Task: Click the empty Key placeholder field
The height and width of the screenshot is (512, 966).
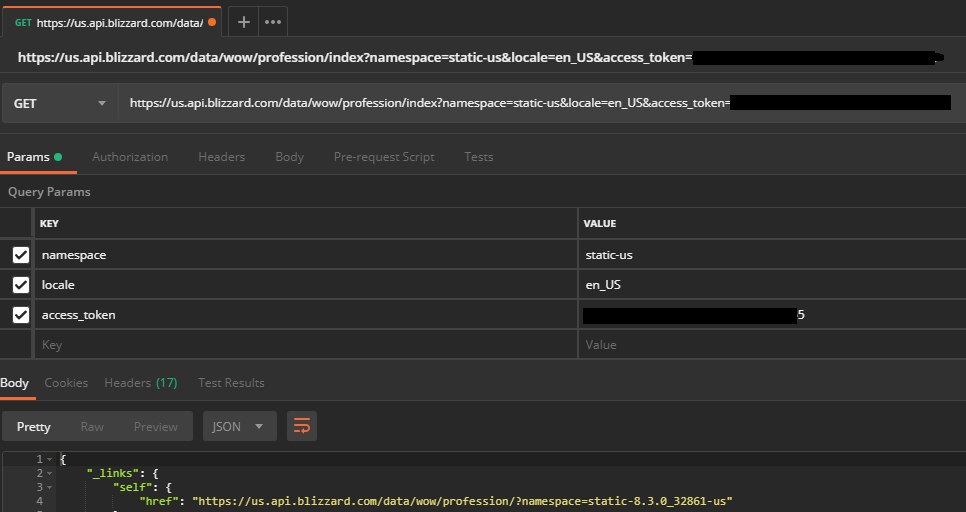Action: [306, 344]
